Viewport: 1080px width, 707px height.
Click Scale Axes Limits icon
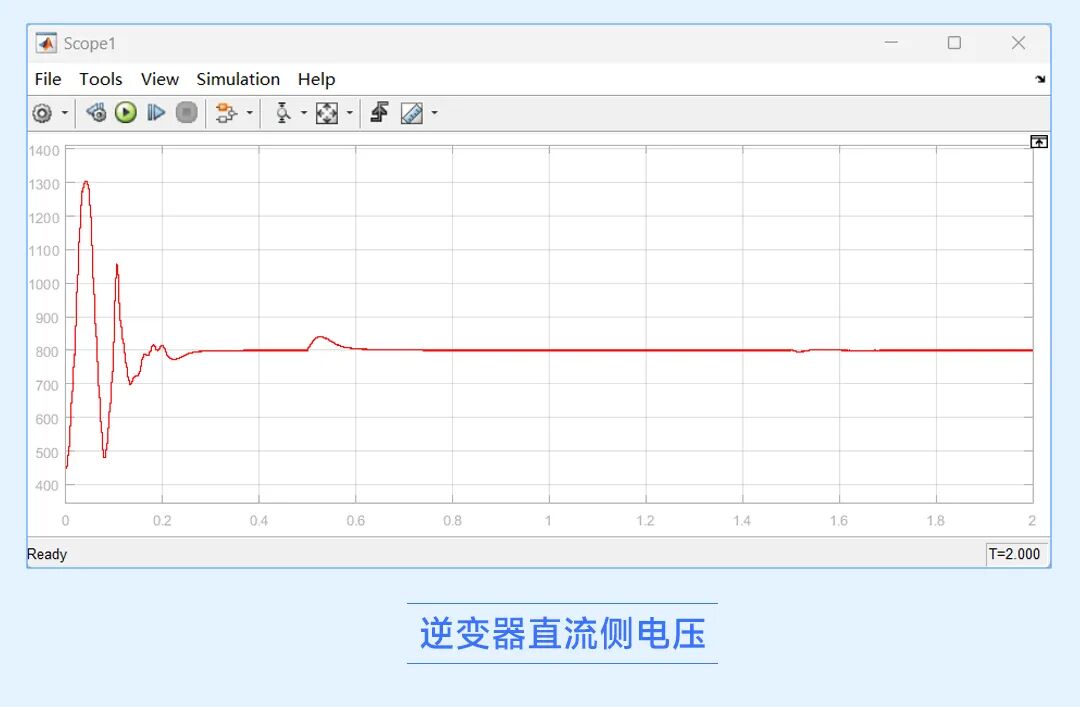(x=327, y=113)
